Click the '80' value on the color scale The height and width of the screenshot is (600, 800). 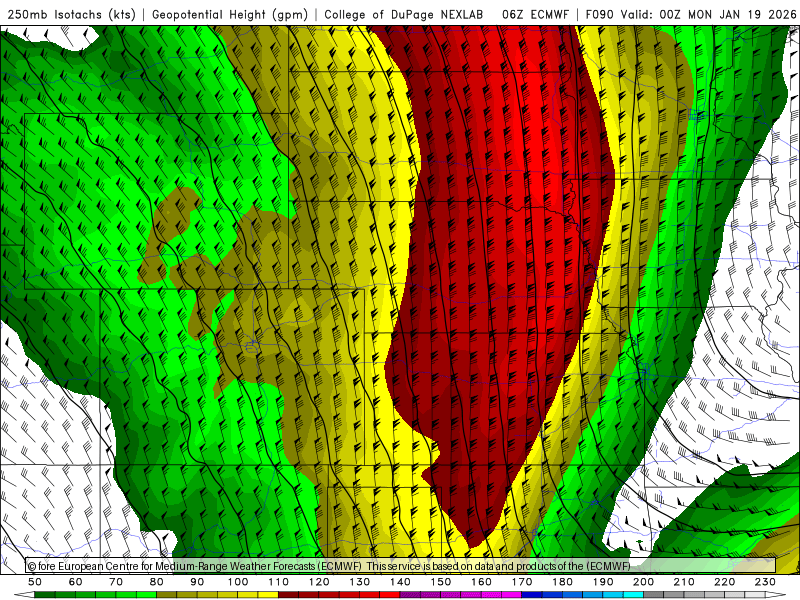(x=157, y=582)
